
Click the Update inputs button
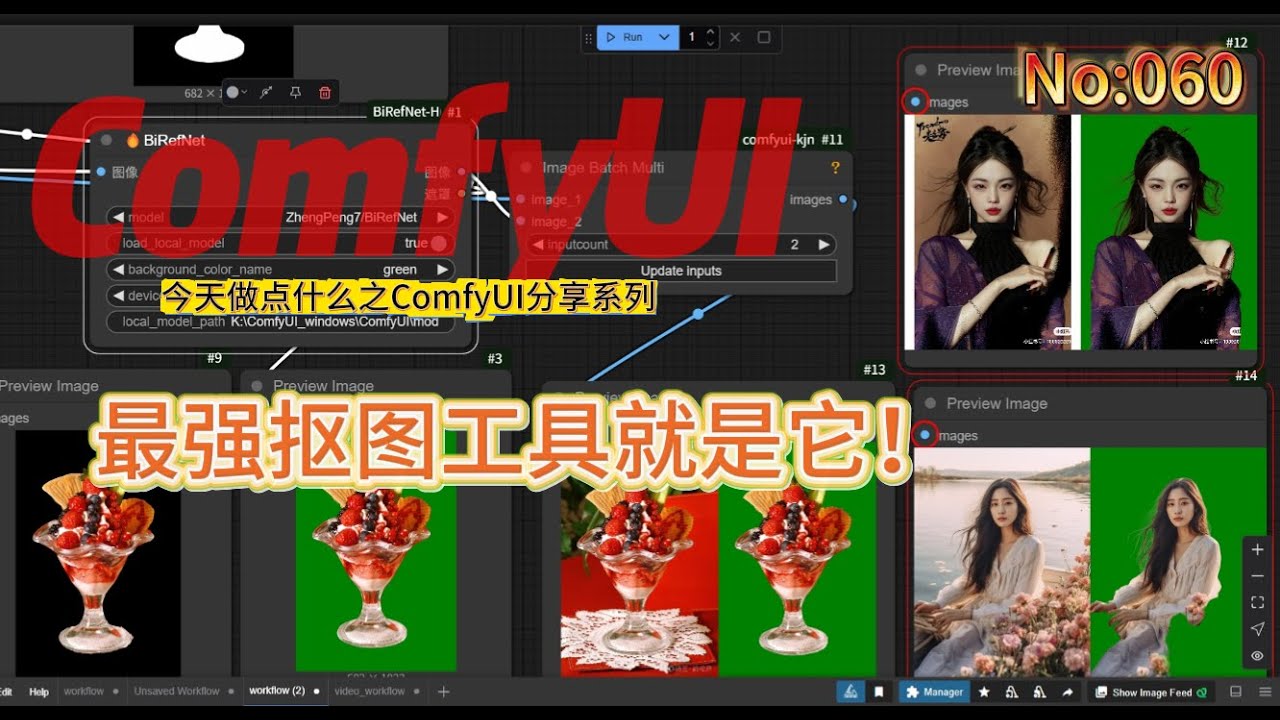click(x=681, y=271)
